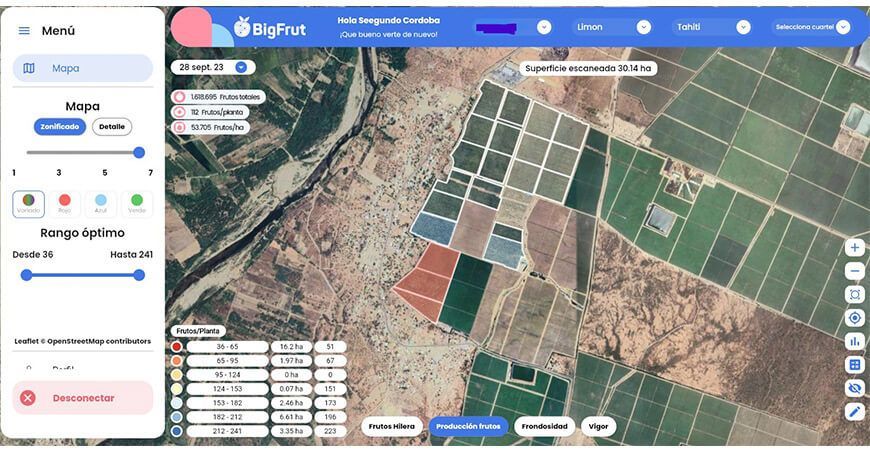Open the bar chart statistics icon
870x452 pixels.
point(854,341)
